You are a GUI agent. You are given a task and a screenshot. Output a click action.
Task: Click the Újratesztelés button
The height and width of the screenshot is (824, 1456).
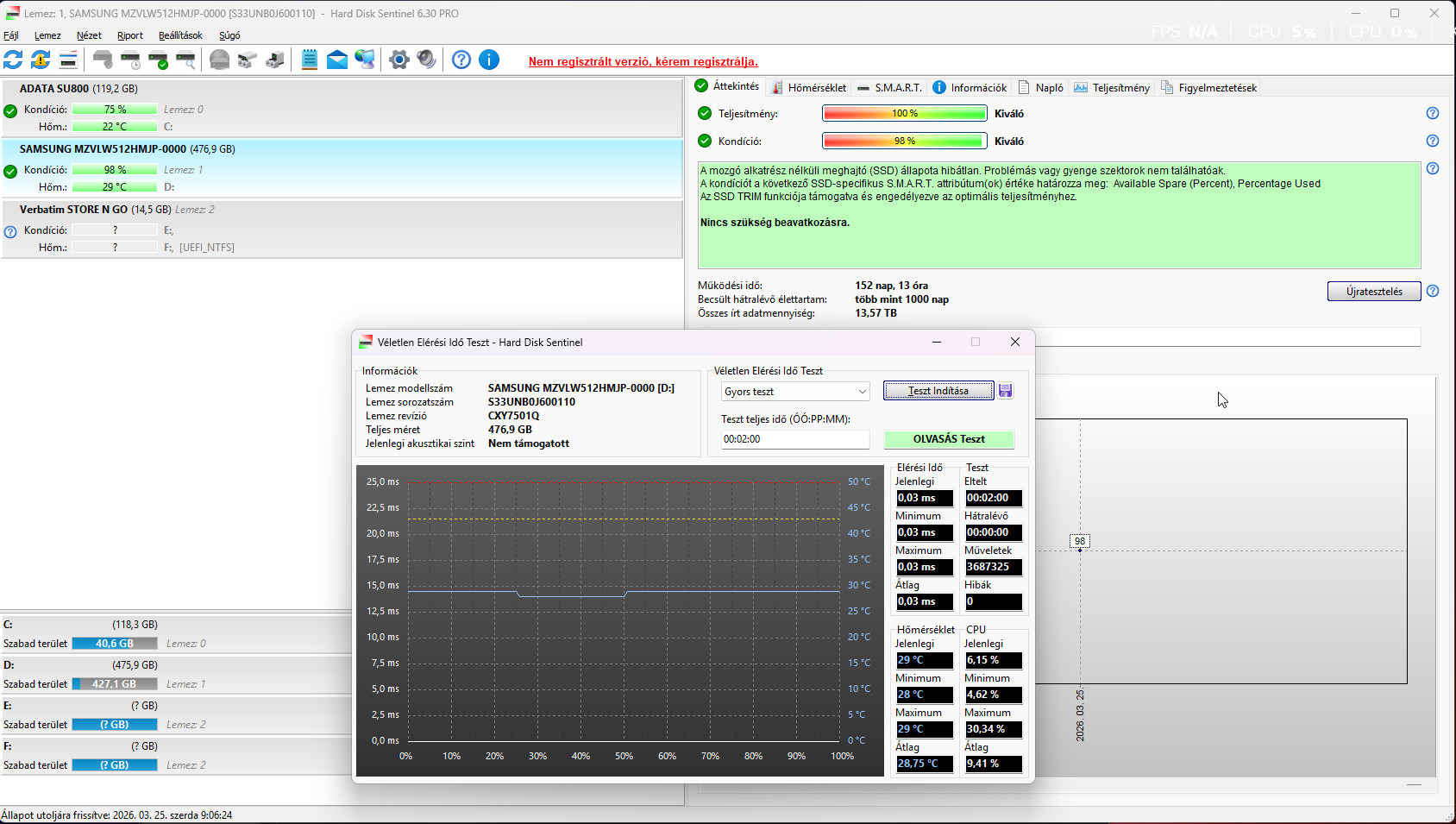pyautogui.click(x=1374, y=292)
